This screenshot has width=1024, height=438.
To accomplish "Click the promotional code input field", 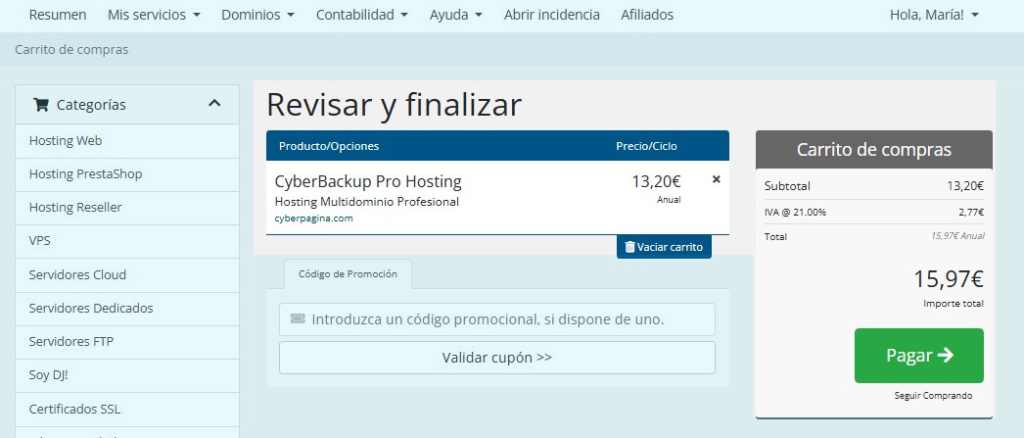I will [497, 319].
